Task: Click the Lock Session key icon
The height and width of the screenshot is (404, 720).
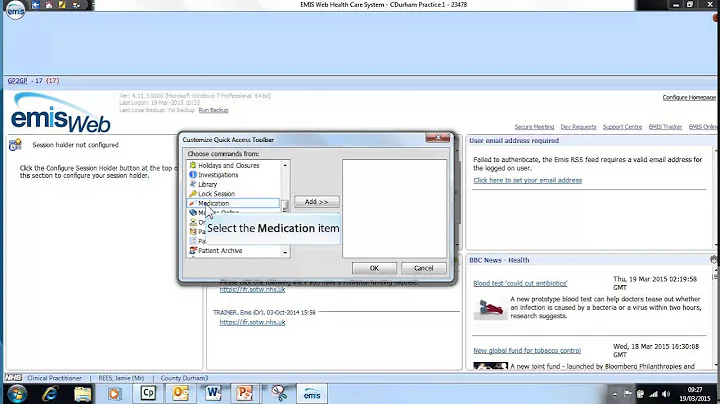Action: pyautogui.click(x=193, y=194)
